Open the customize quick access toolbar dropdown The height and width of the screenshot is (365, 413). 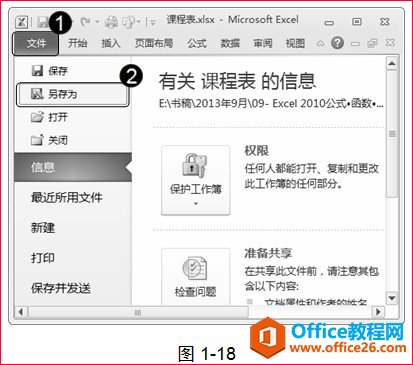click(x=153, y=23)
